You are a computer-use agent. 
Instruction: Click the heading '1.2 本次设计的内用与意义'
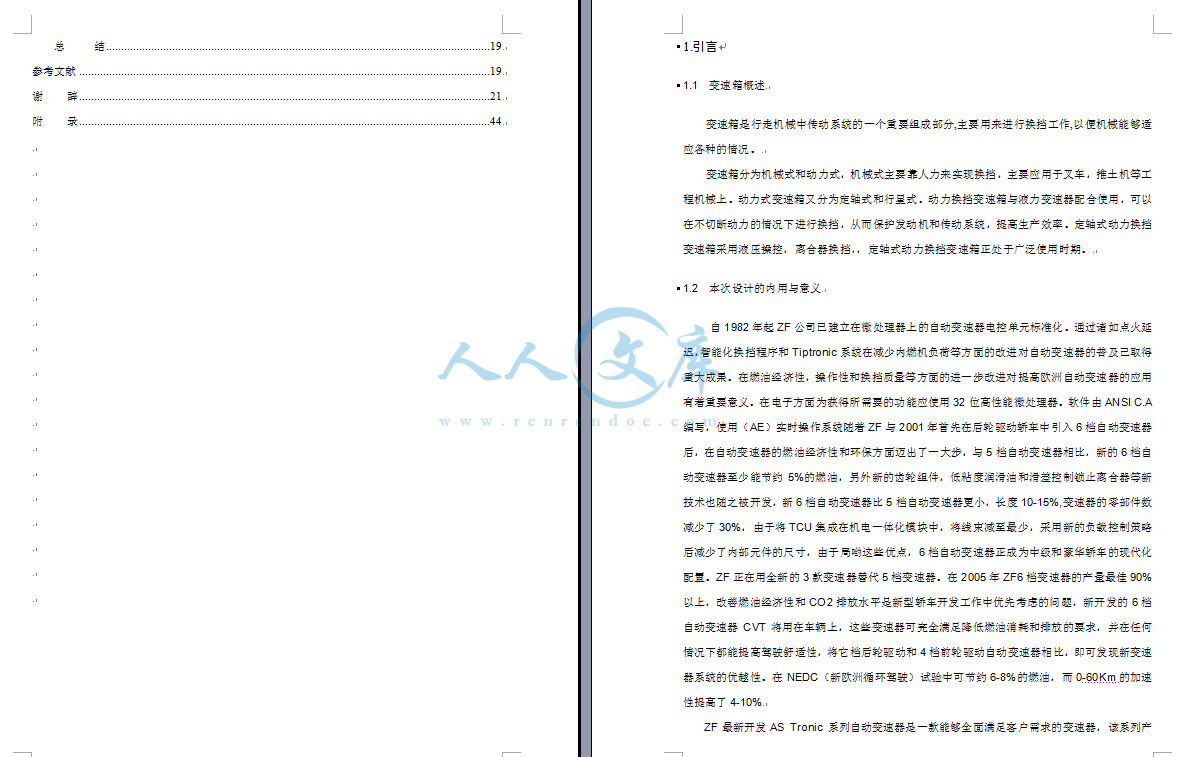coord(752,289)
